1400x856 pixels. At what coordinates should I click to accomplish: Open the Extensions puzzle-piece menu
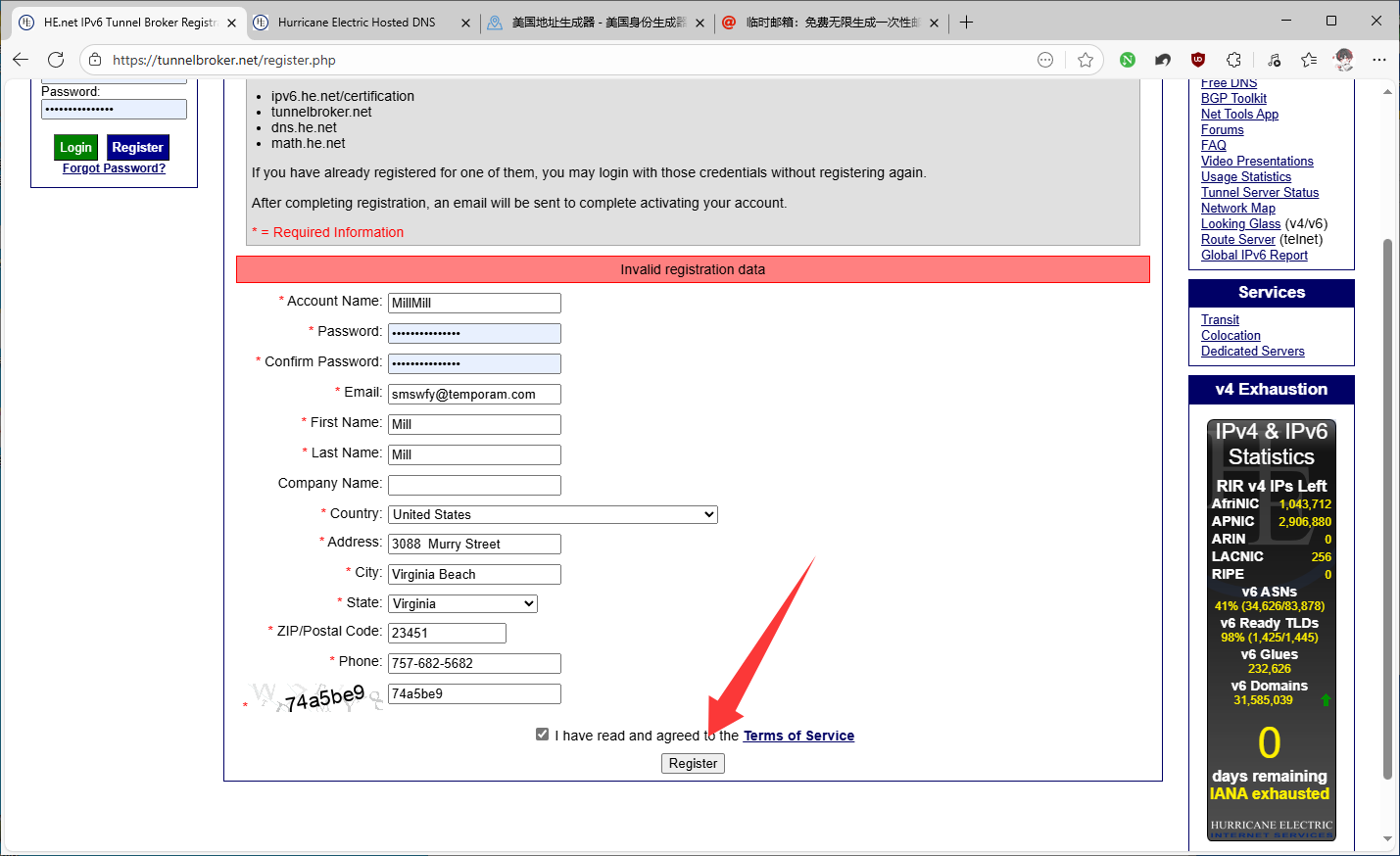coord(1233,60)
